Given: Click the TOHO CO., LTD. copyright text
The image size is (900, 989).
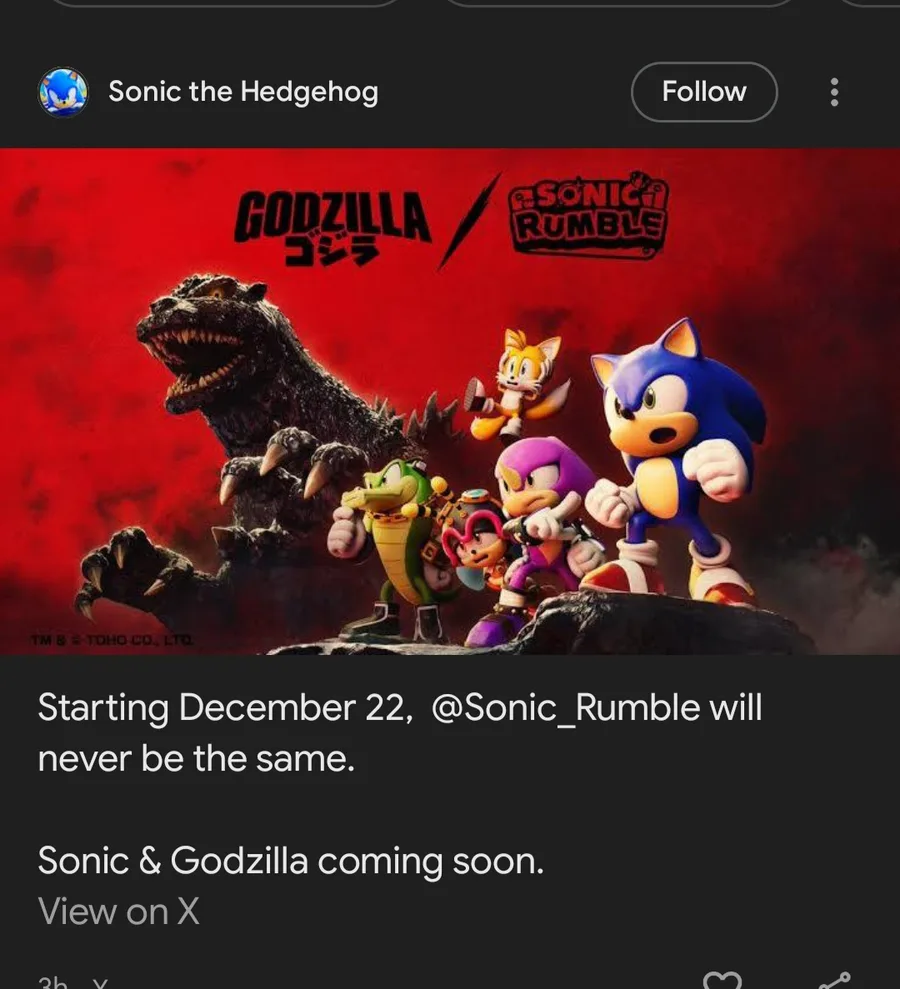Looking at the screenshot, I should [x=112, y=641].
